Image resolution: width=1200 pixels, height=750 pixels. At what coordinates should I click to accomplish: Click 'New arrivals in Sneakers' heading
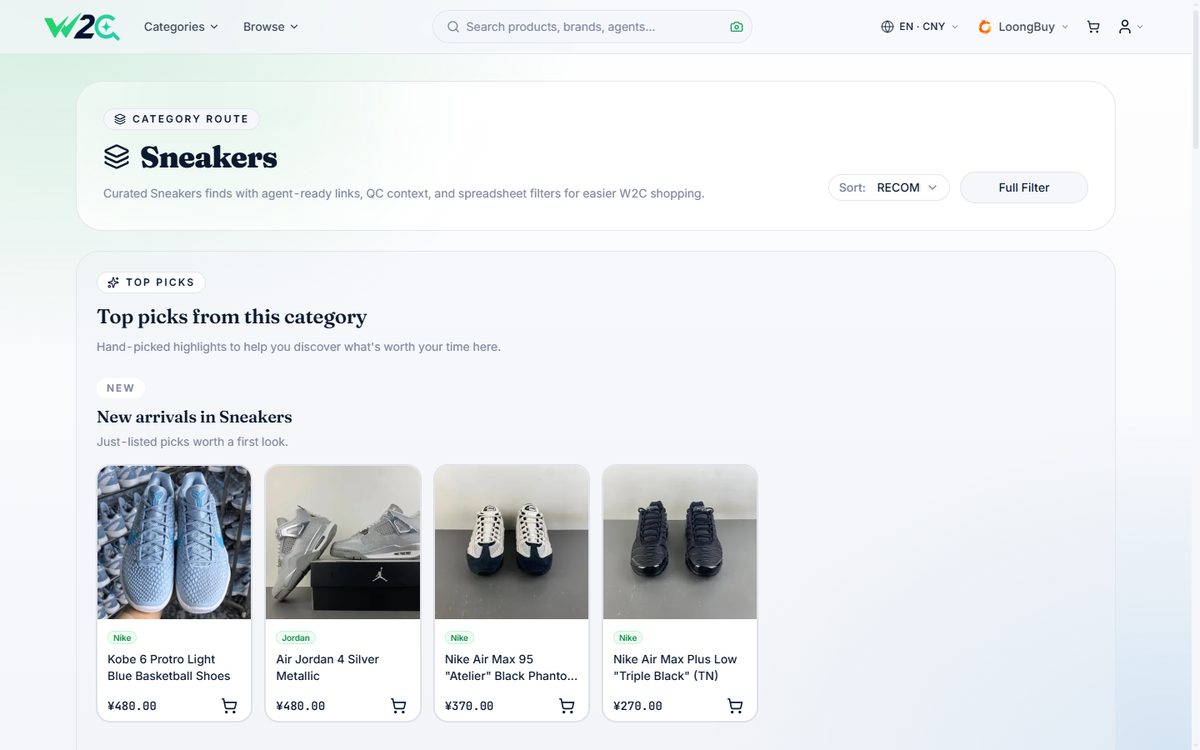point(194,417)
